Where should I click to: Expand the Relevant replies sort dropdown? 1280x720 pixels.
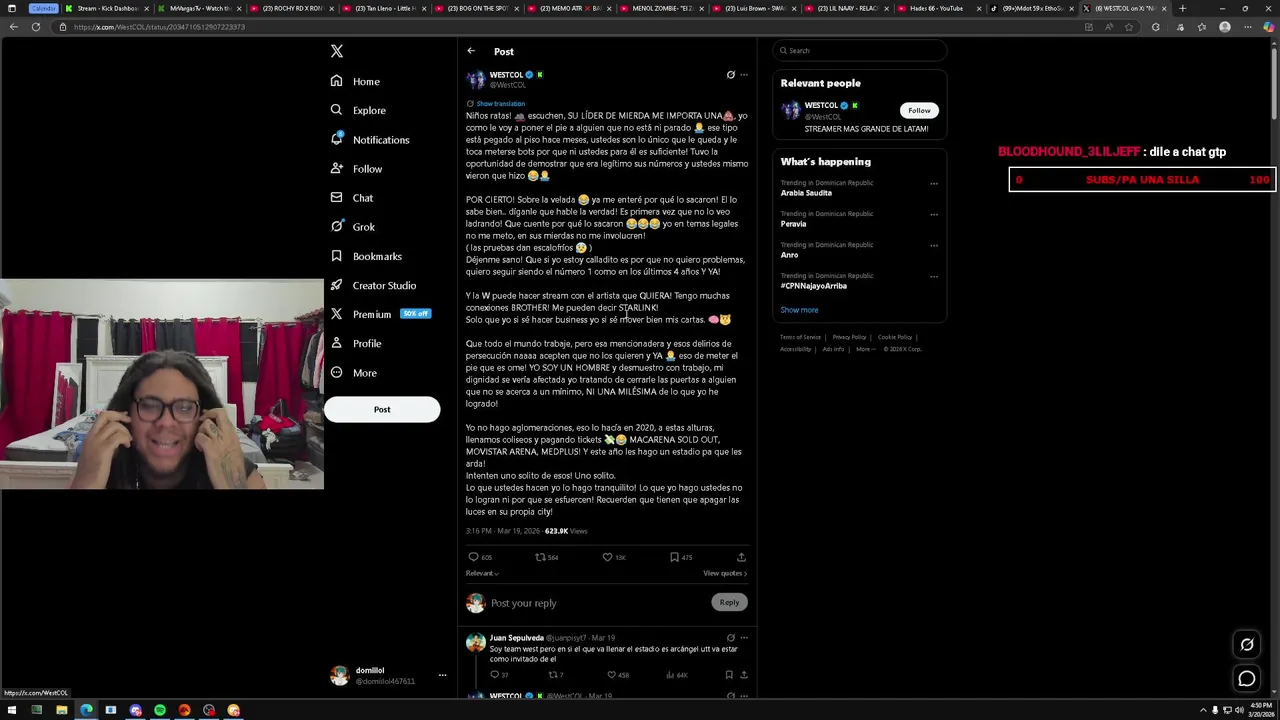[x=482, y=573]
